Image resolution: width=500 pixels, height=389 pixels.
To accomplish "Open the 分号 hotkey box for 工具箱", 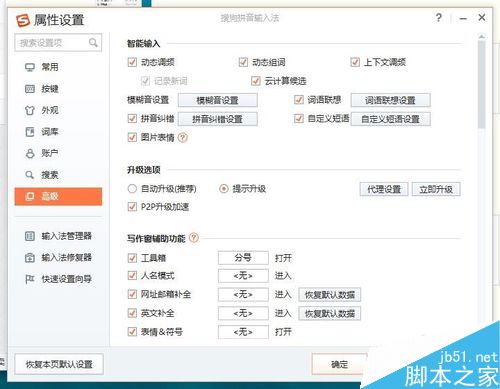I will coord(243,258).
